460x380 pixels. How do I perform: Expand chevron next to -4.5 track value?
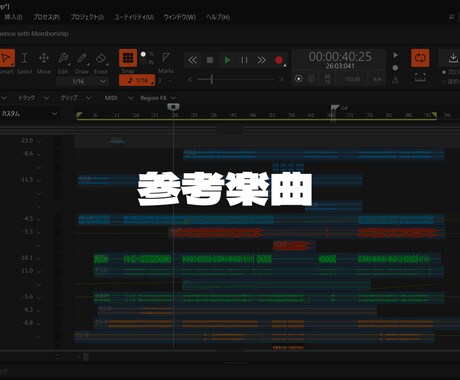pyautogui.click(x=39, y=219)
